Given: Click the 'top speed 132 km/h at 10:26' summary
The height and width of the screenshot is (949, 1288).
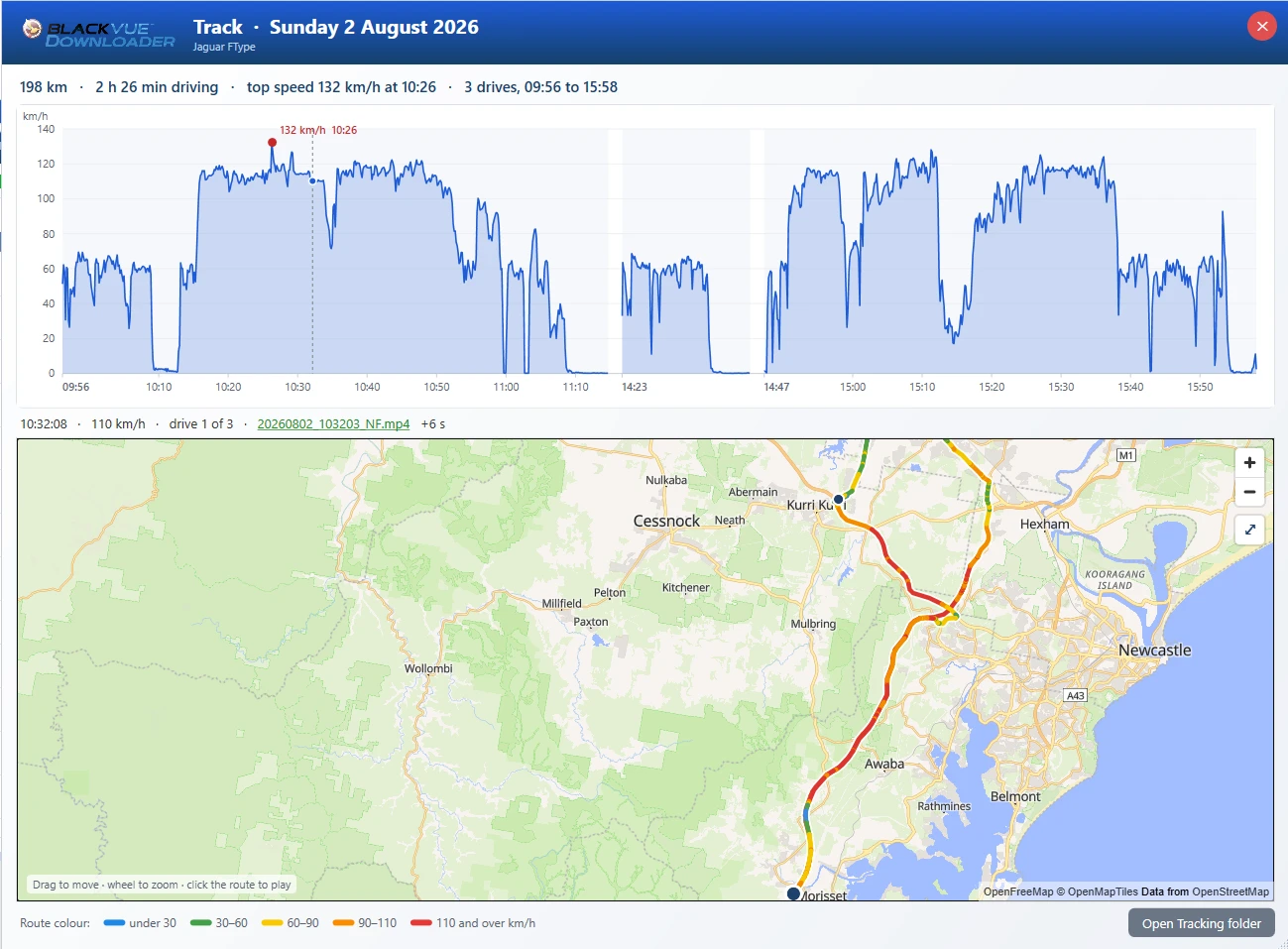Looking at the screenshot, I should 341,87.
